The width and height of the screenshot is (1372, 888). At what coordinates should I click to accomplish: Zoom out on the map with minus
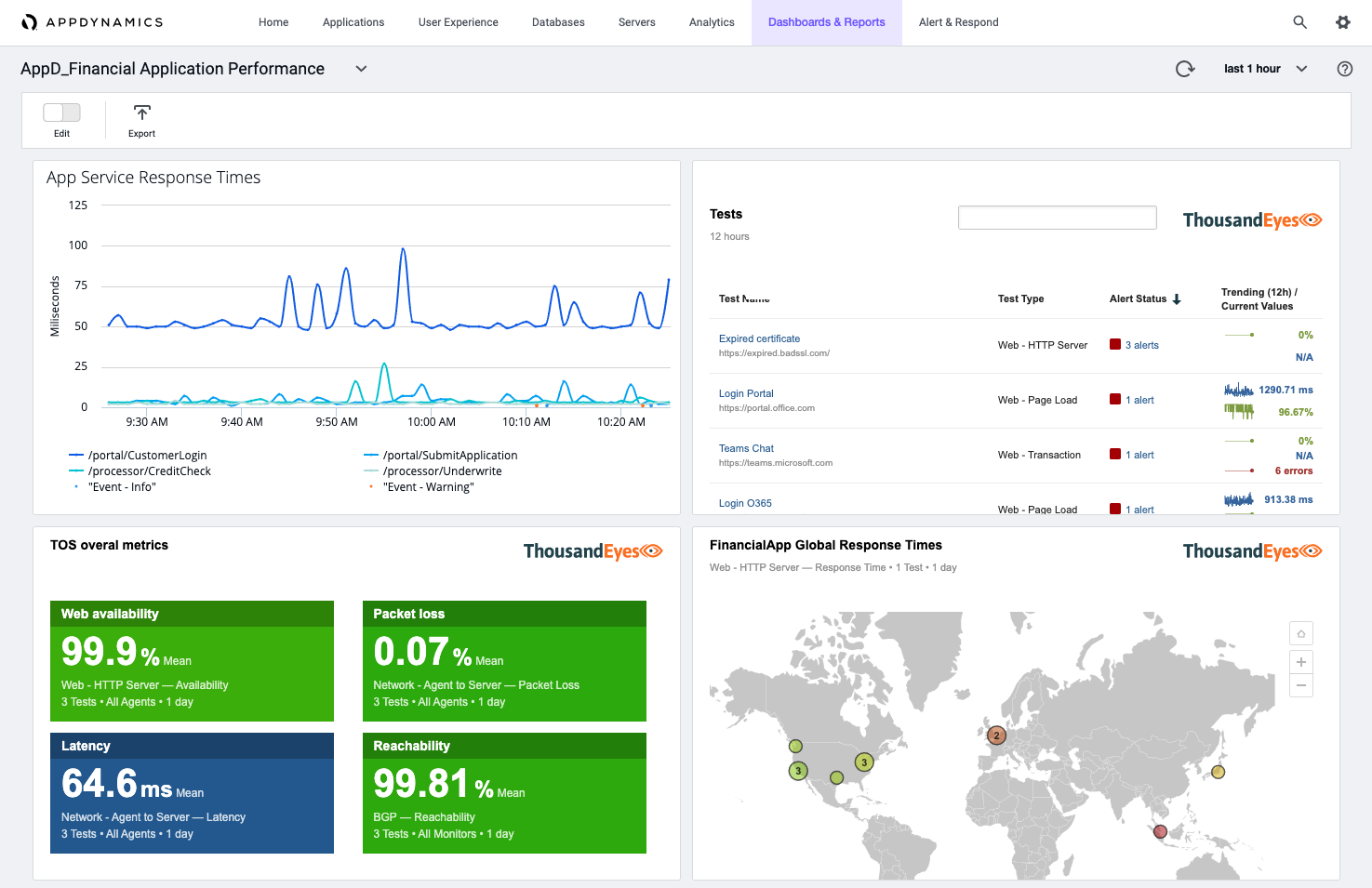click(1300, 685)
